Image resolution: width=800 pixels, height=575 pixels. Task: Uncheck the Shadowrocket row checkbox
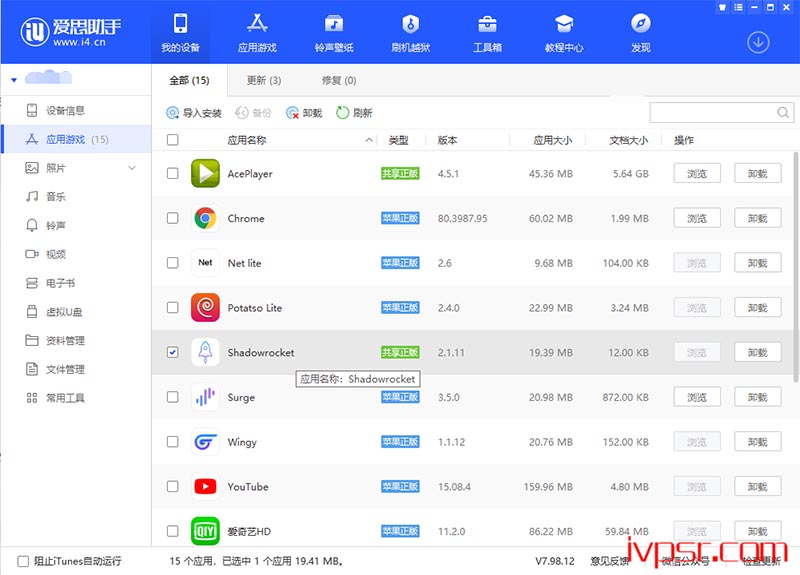click(x=172, y=352)
